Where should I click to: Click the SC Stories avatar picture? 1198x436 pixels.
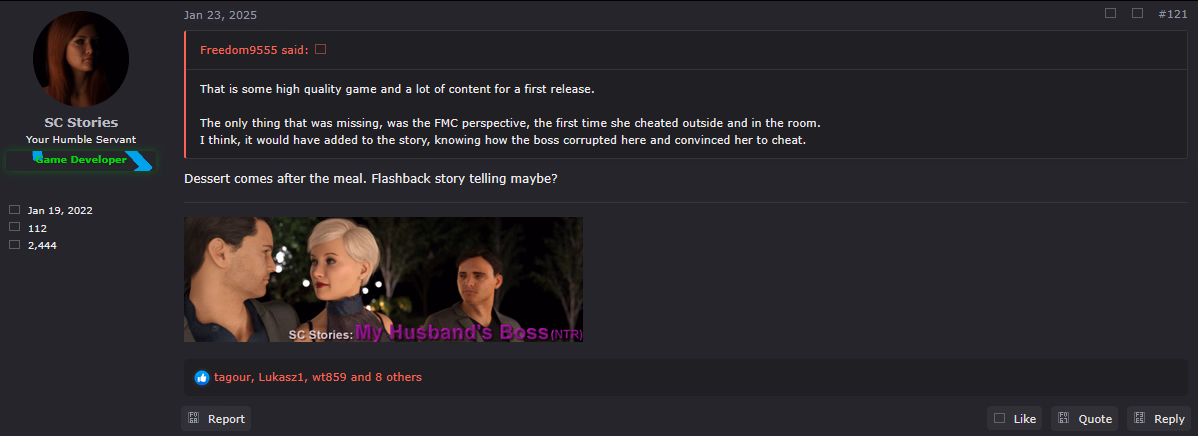pos(81,59)
